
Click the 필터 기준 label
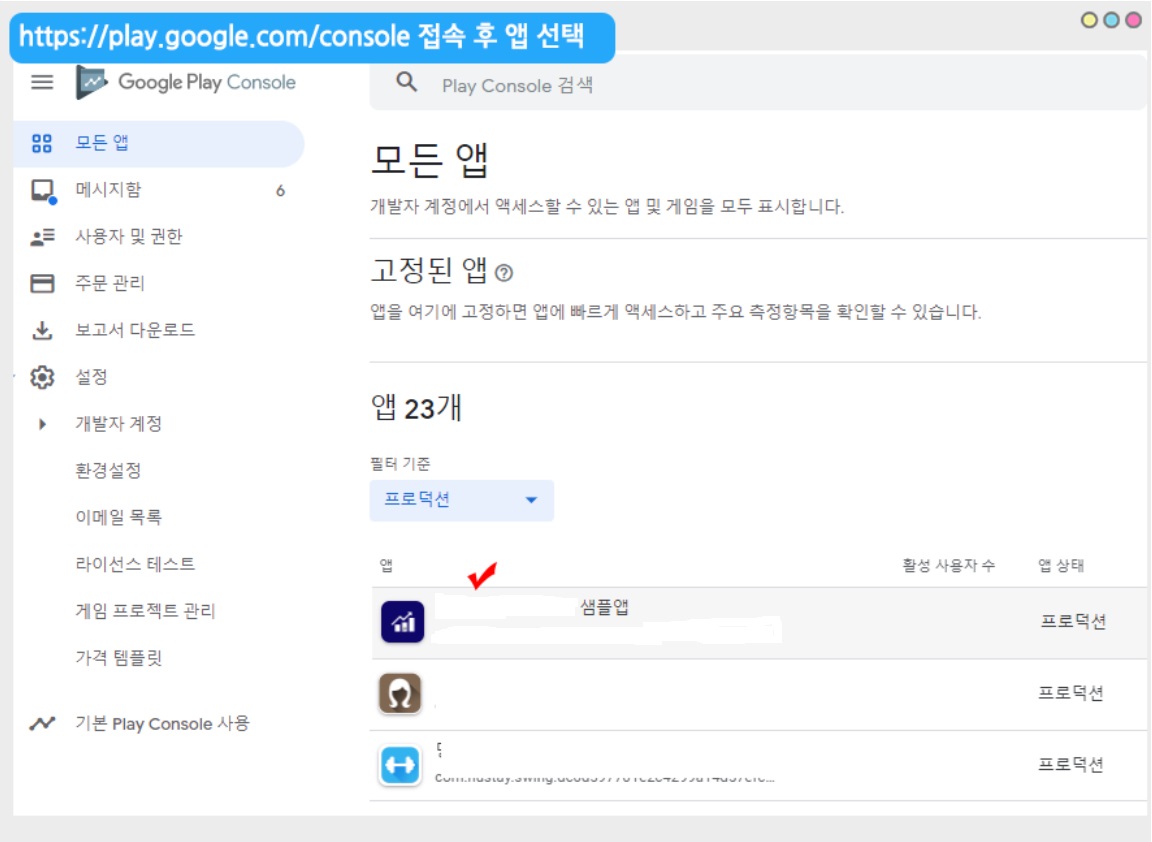pos(400,464)
